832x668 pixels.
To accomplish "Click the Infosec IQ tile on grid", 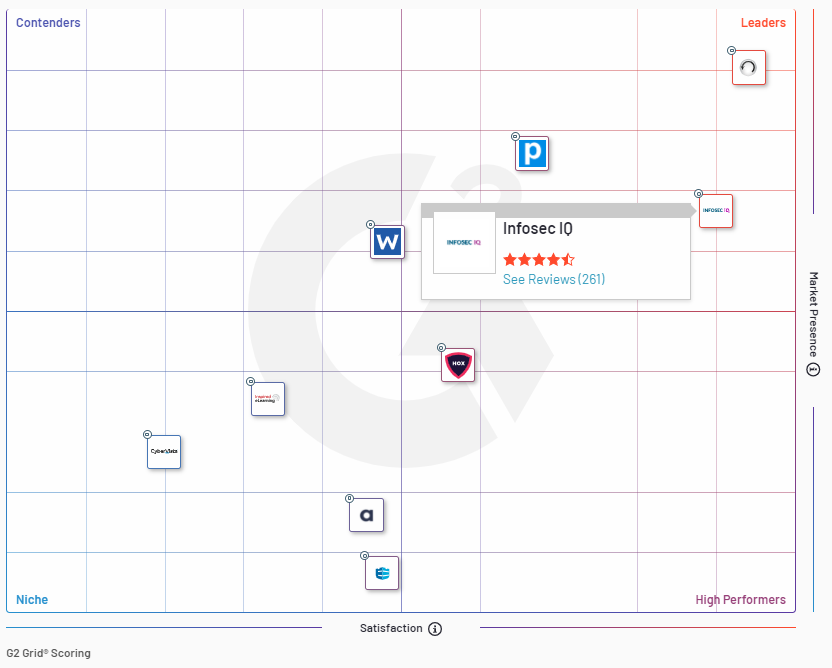I will tap(715, 211).
